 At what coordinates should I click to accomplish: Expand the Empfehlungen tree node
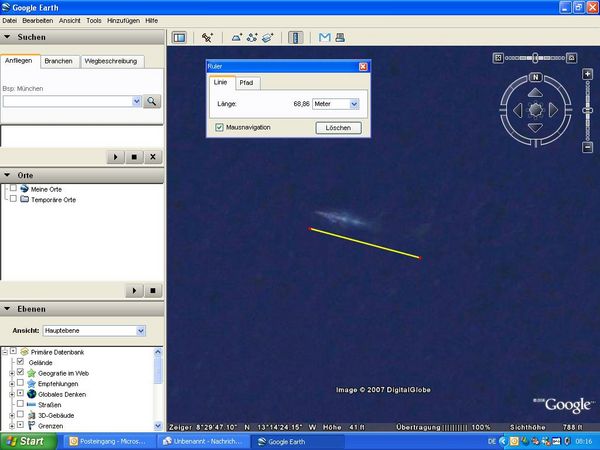pos(12,383)
